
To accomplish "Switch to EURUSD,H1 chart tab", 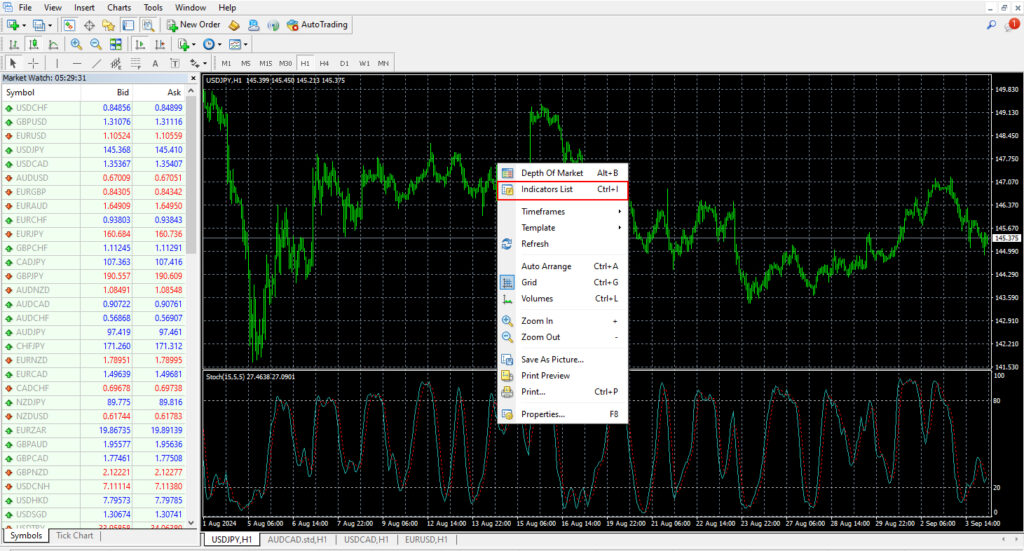I will 426,540.
